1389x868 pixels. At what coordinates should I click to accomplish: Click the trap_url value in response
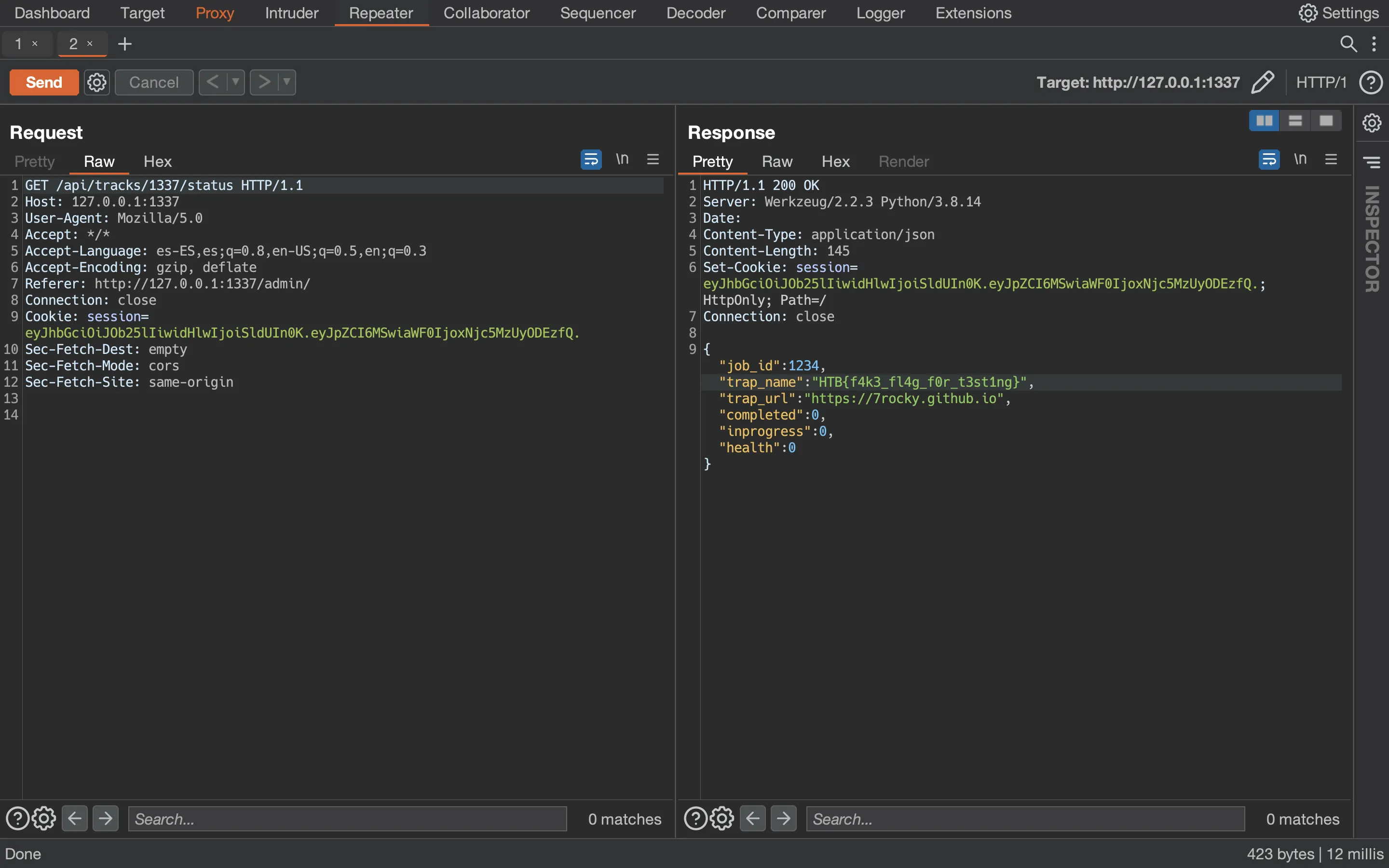903,398
